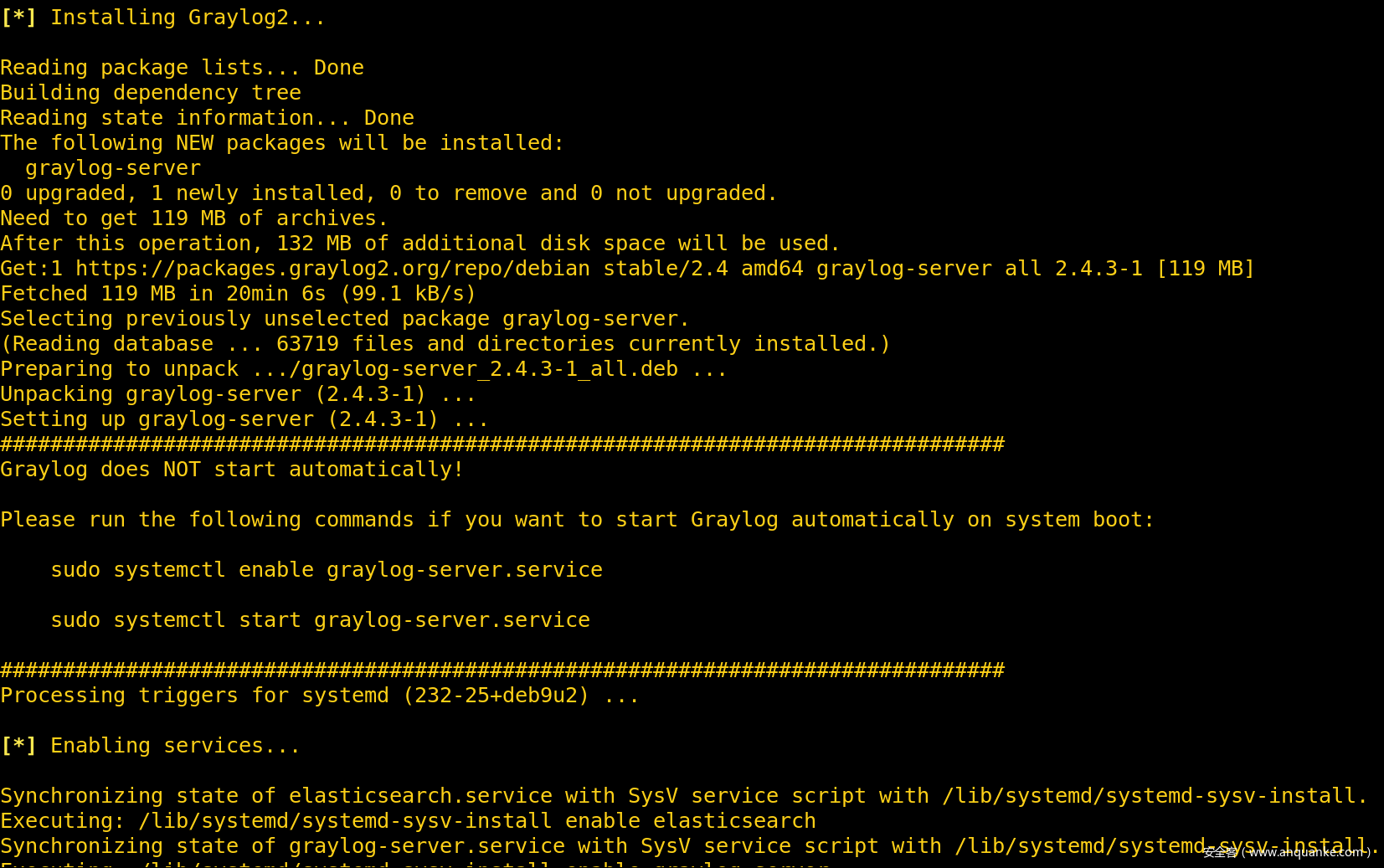Click "Graylog does NOT start automatically!" warning
The image size is (1384, 868).
point(231,470)
